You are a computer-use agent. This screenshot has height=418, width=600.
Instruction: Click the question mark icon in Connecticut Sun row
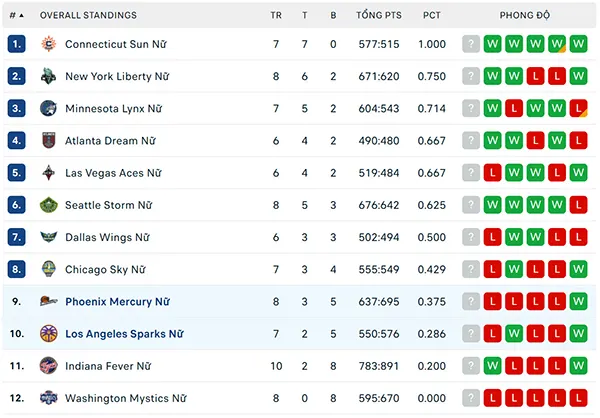coord(471,44)
